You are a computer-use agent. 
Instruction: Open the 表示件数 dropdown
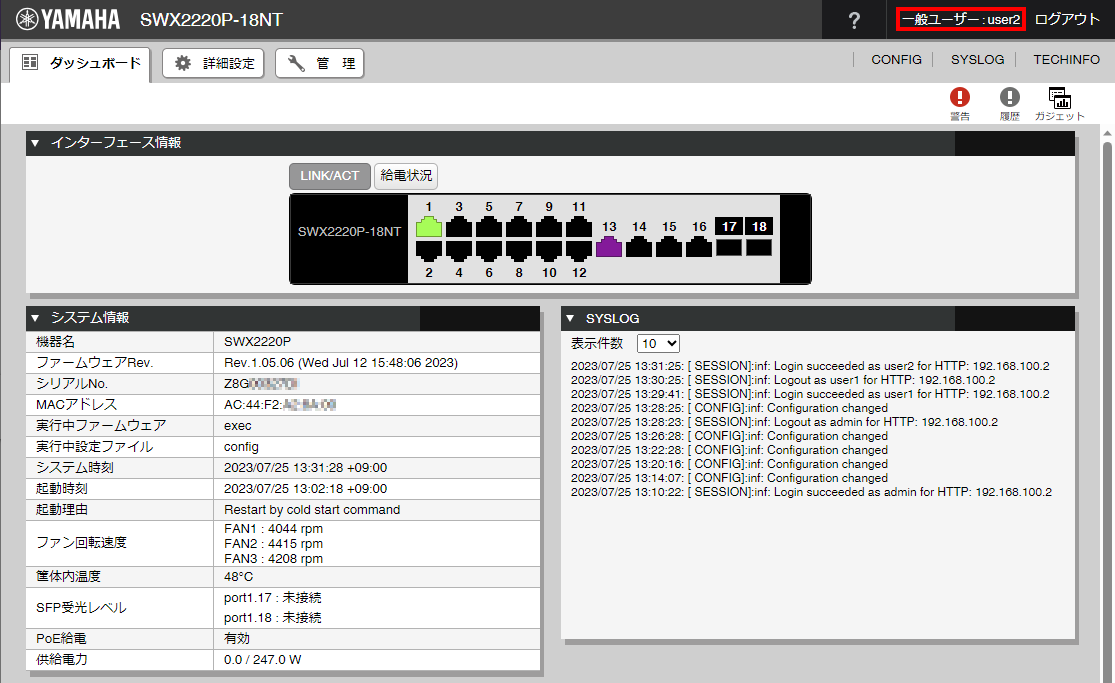tap(658, 343)
